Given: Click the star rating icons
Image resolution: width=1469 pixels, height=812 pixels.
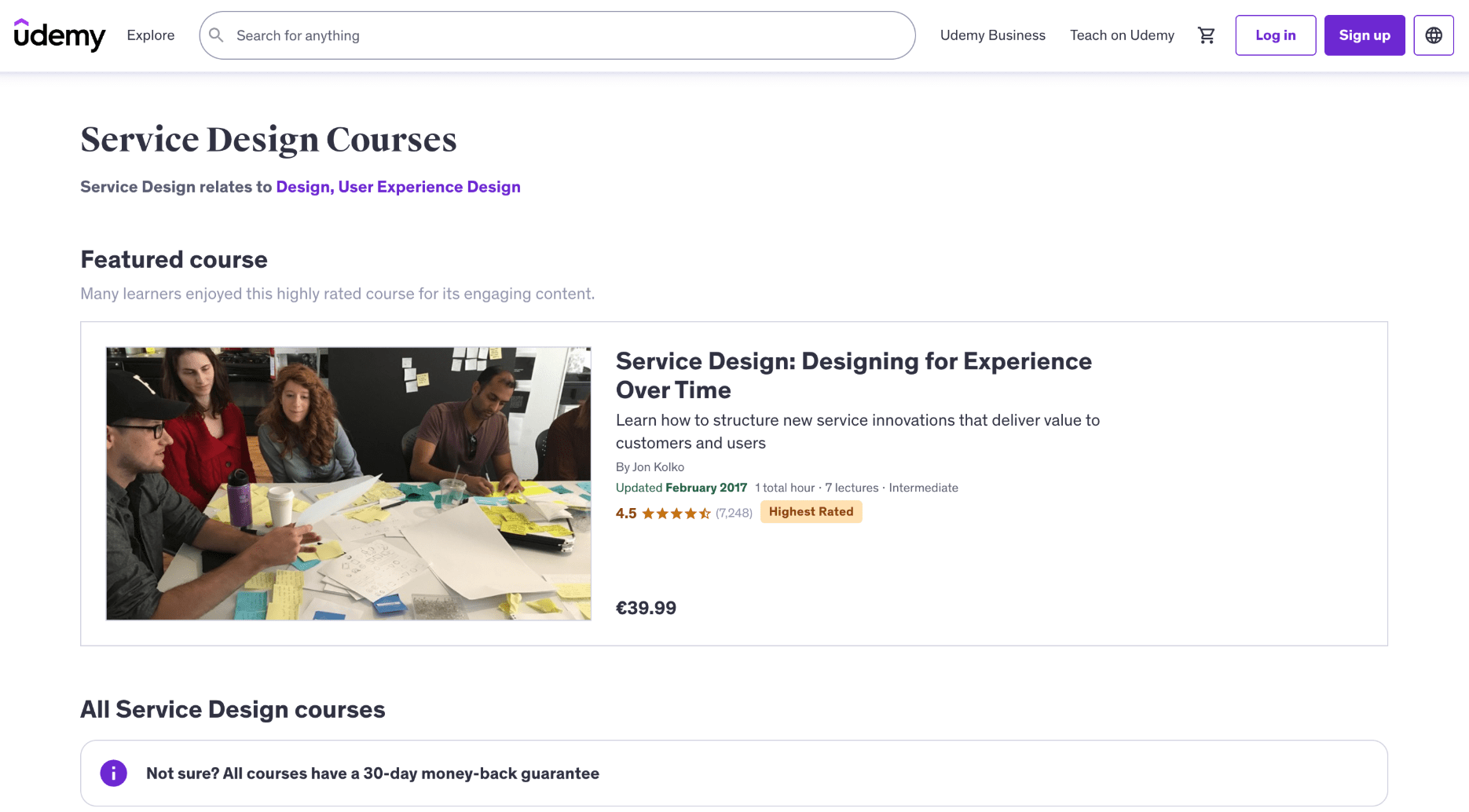Looking at the screenshot, I should pyautogui.click(x=676, y=514).
